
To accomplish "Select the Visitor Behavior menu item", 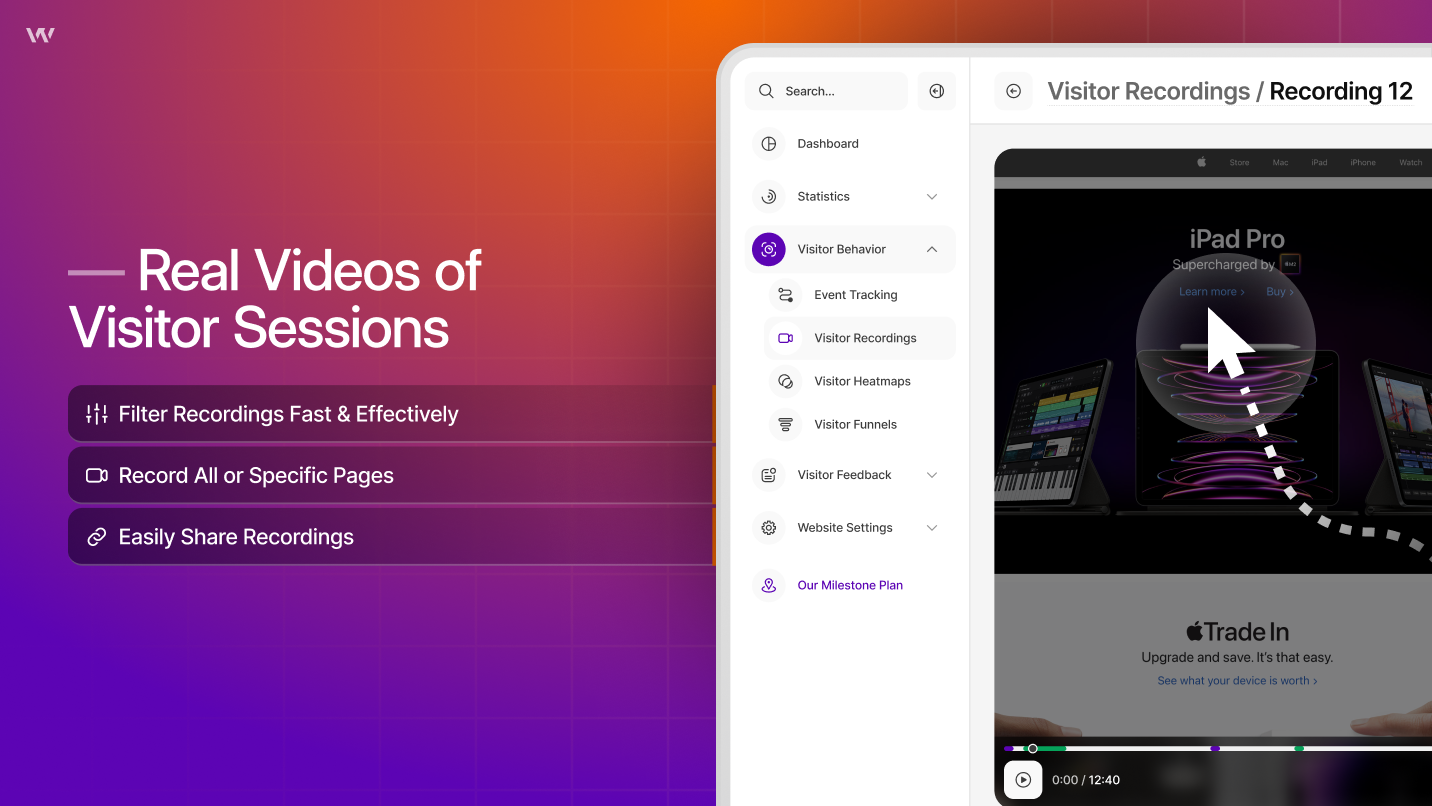I will (x=850, y=250).
